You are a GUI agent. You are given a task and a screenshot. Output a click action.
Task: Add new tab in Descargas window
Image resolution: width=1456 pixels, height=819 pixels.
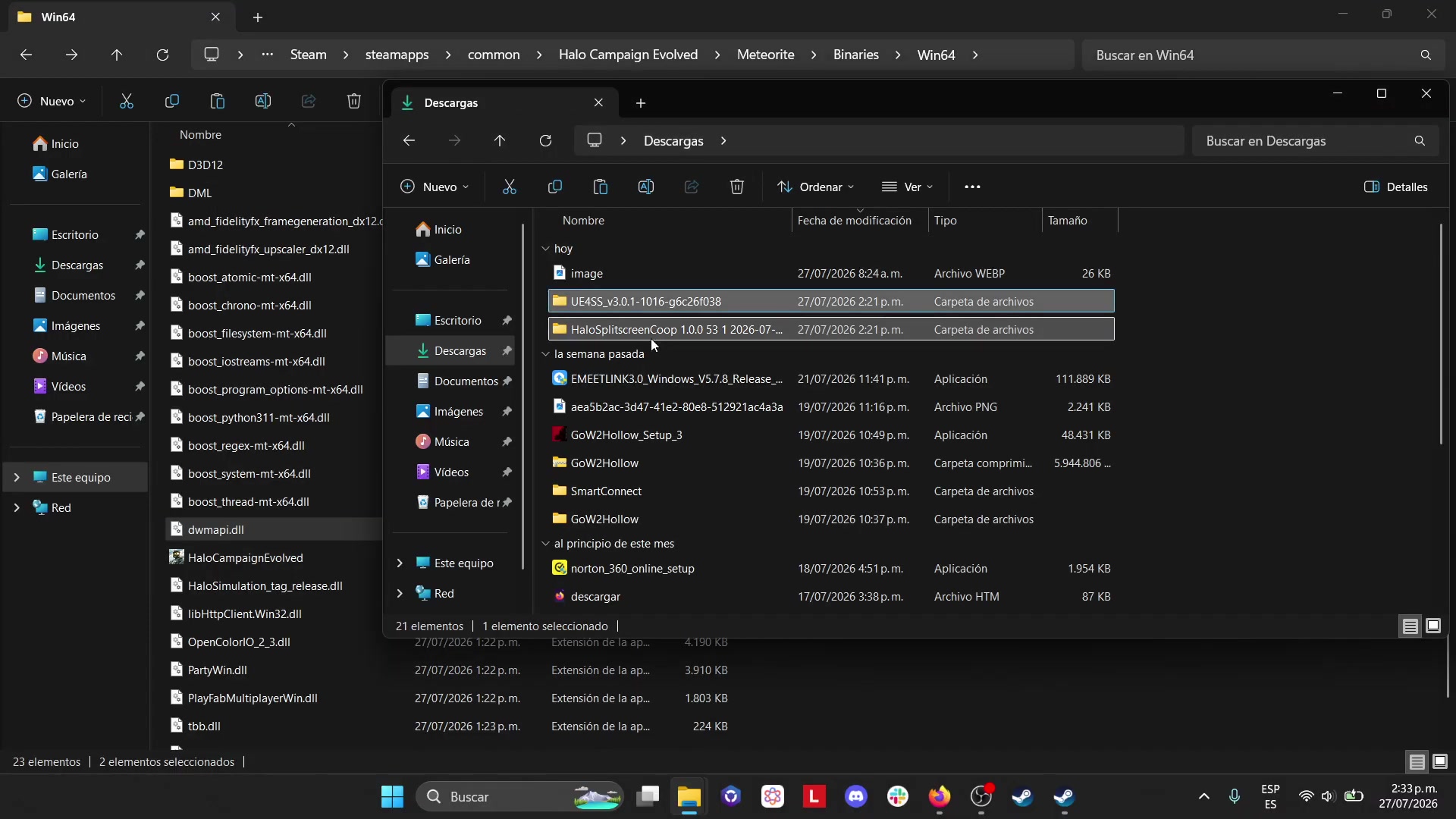641,102
